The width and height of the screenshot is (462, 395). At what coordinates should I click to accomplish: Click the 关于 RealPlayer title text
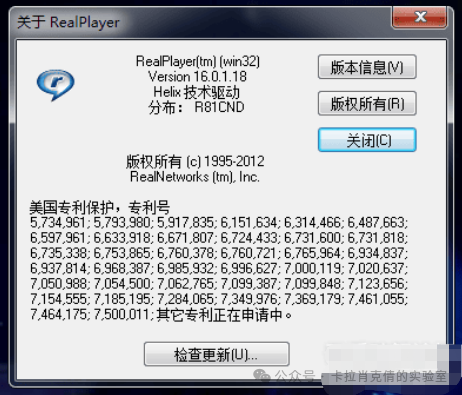tap(68, 22)
